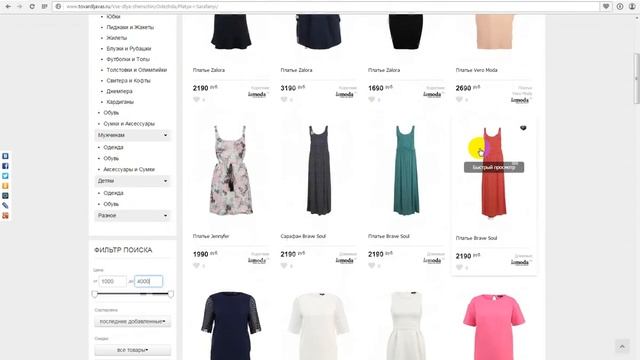This screenshot has width=640, height=360.
Task: Like the red Brave Soul dress with heart below price
Action: pyautogui.click(x=459, y=268)
